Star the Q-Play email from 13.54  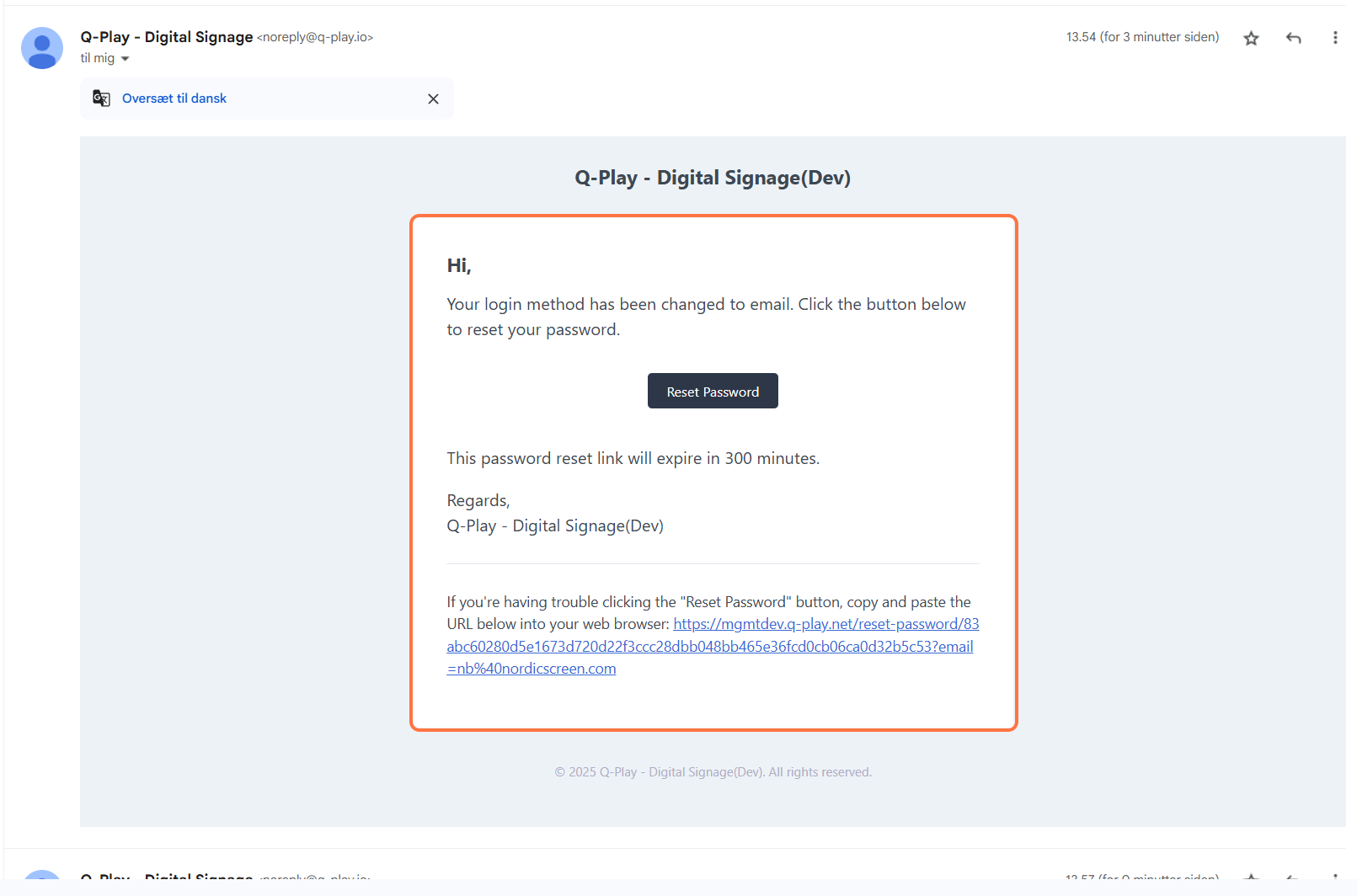point(1251,38)
